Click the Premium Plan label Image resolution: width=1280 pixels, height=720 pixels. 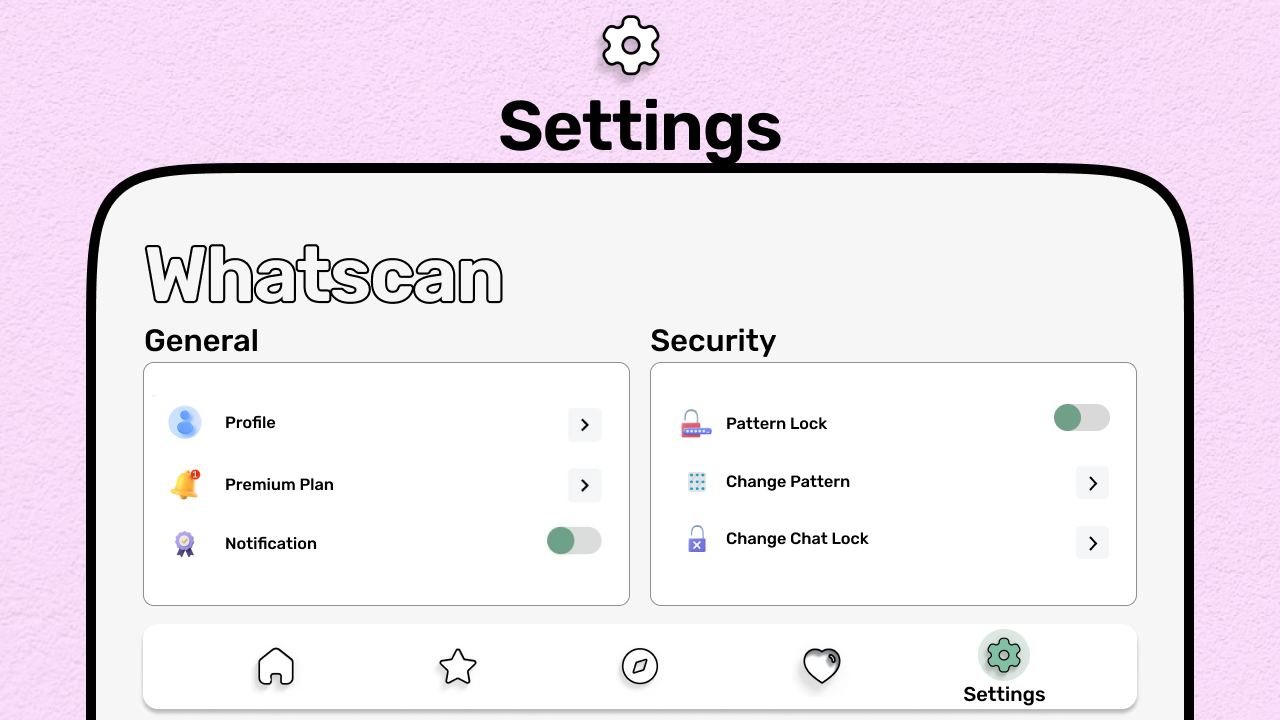[279, 484]
